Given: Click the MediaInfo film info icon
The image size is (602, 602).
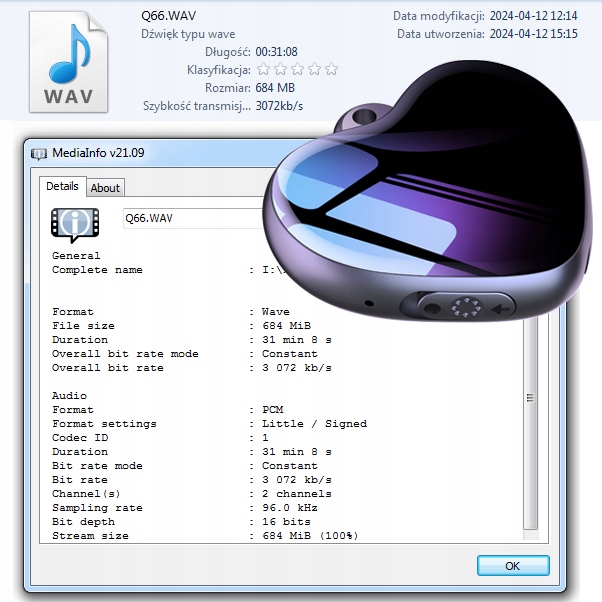Looking at the screenshot, I should 75,225.
